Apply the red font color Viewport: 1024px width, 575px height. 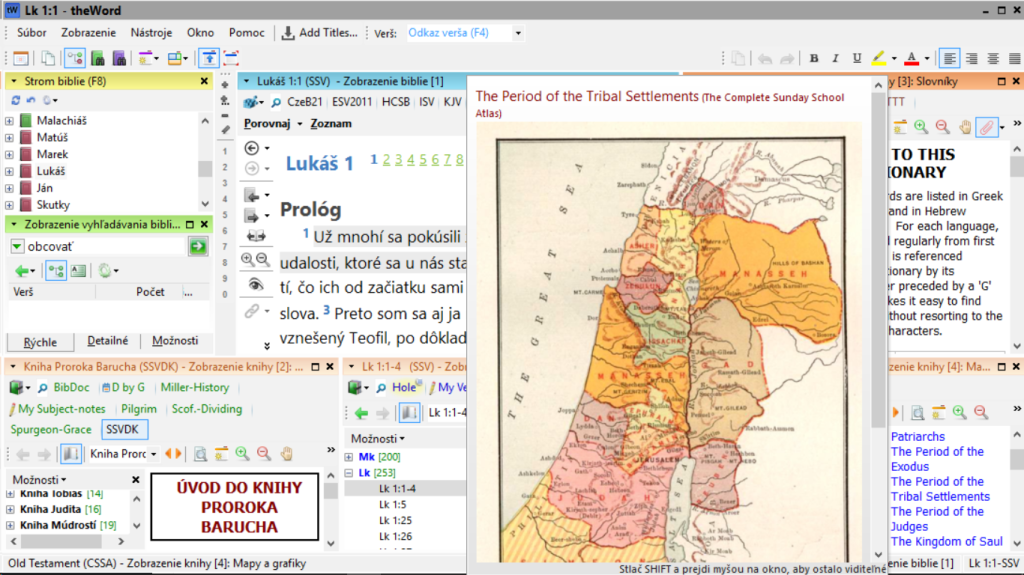(x=912, y=58)
